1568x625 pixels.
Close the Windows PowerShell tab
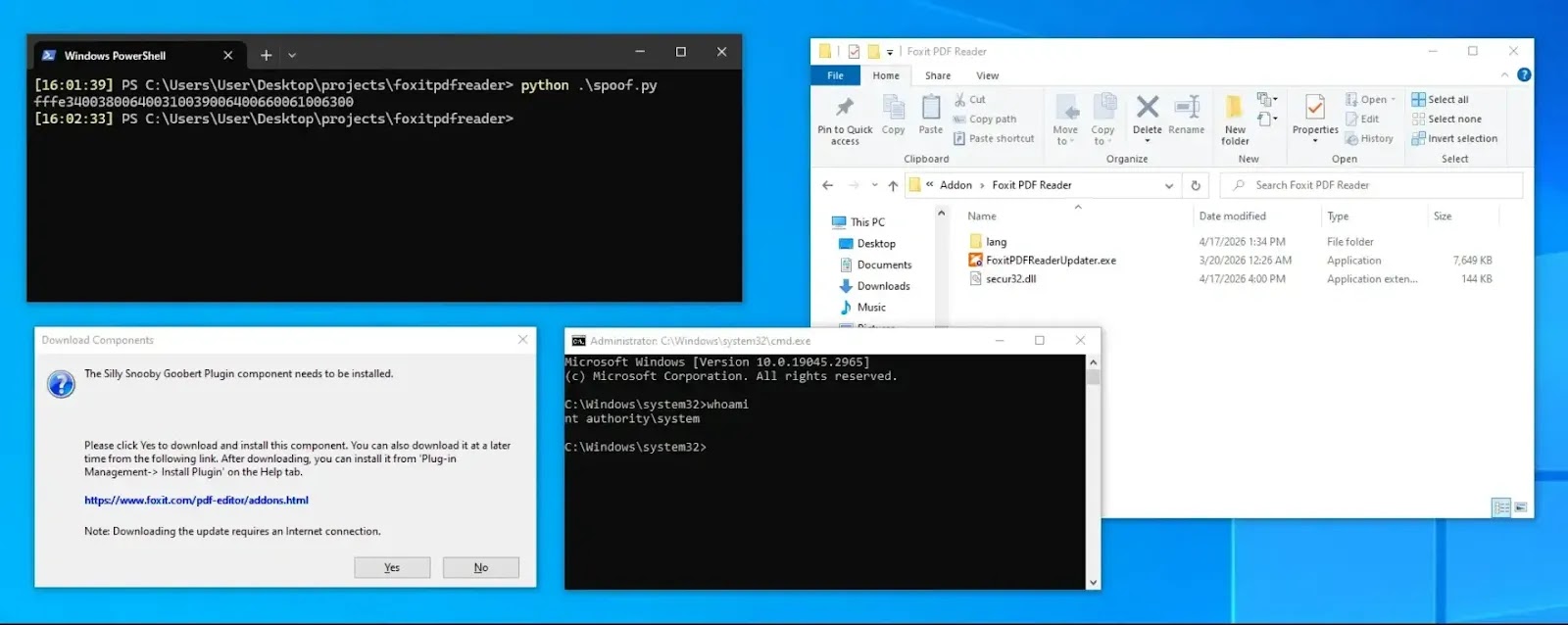click(227, 56)
